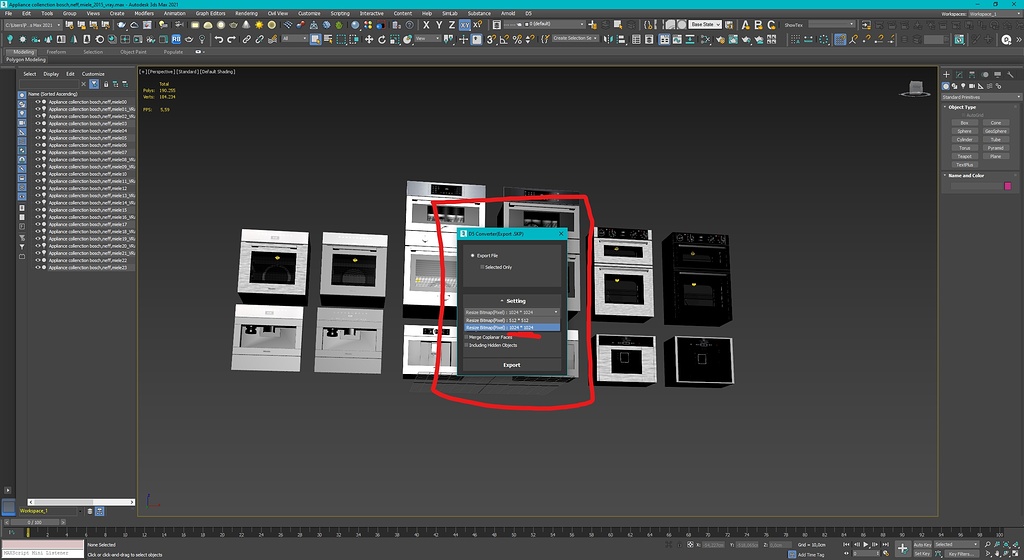Open the Create Selection Set dropdown
This screenshot has height=560, width=1024.
[x=575, y=39]
